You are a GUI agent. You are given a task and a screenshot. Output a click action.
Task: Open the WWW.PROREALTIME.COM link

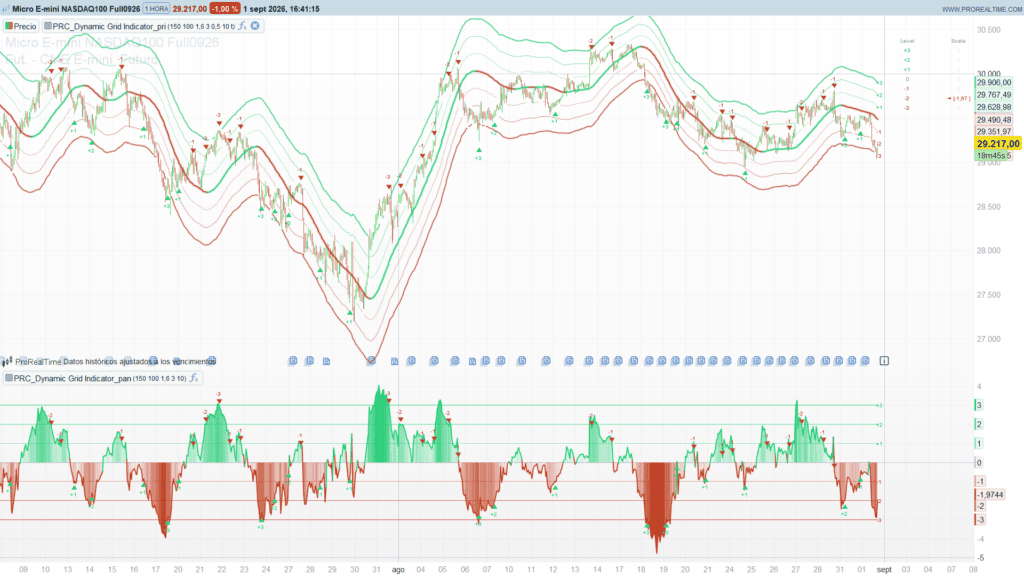982,9
